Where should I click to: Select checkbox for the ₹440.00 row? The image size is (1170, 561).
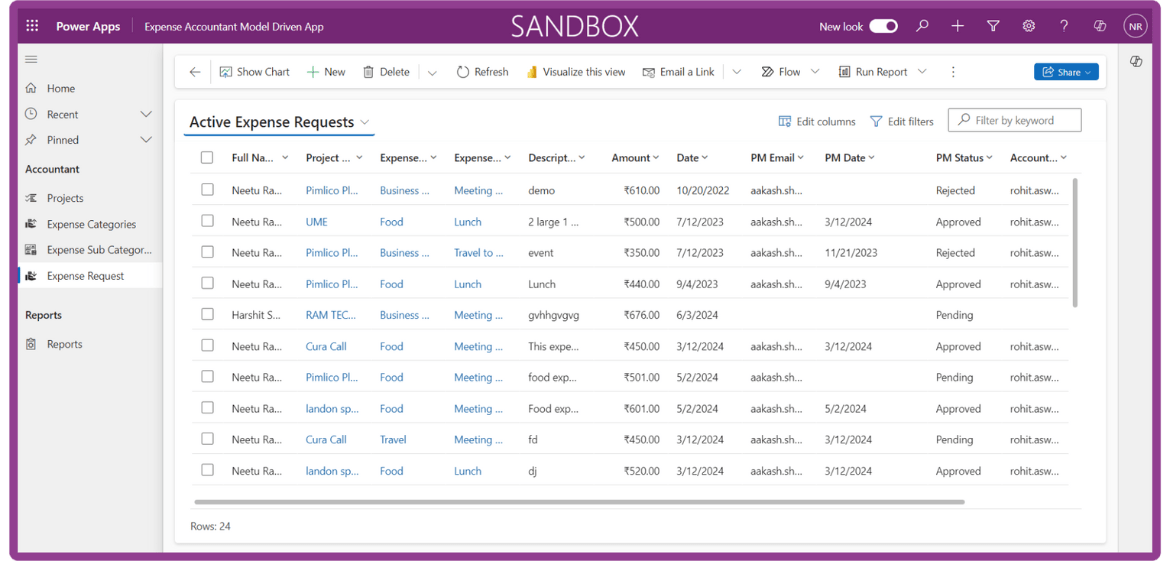coord(207,283)
